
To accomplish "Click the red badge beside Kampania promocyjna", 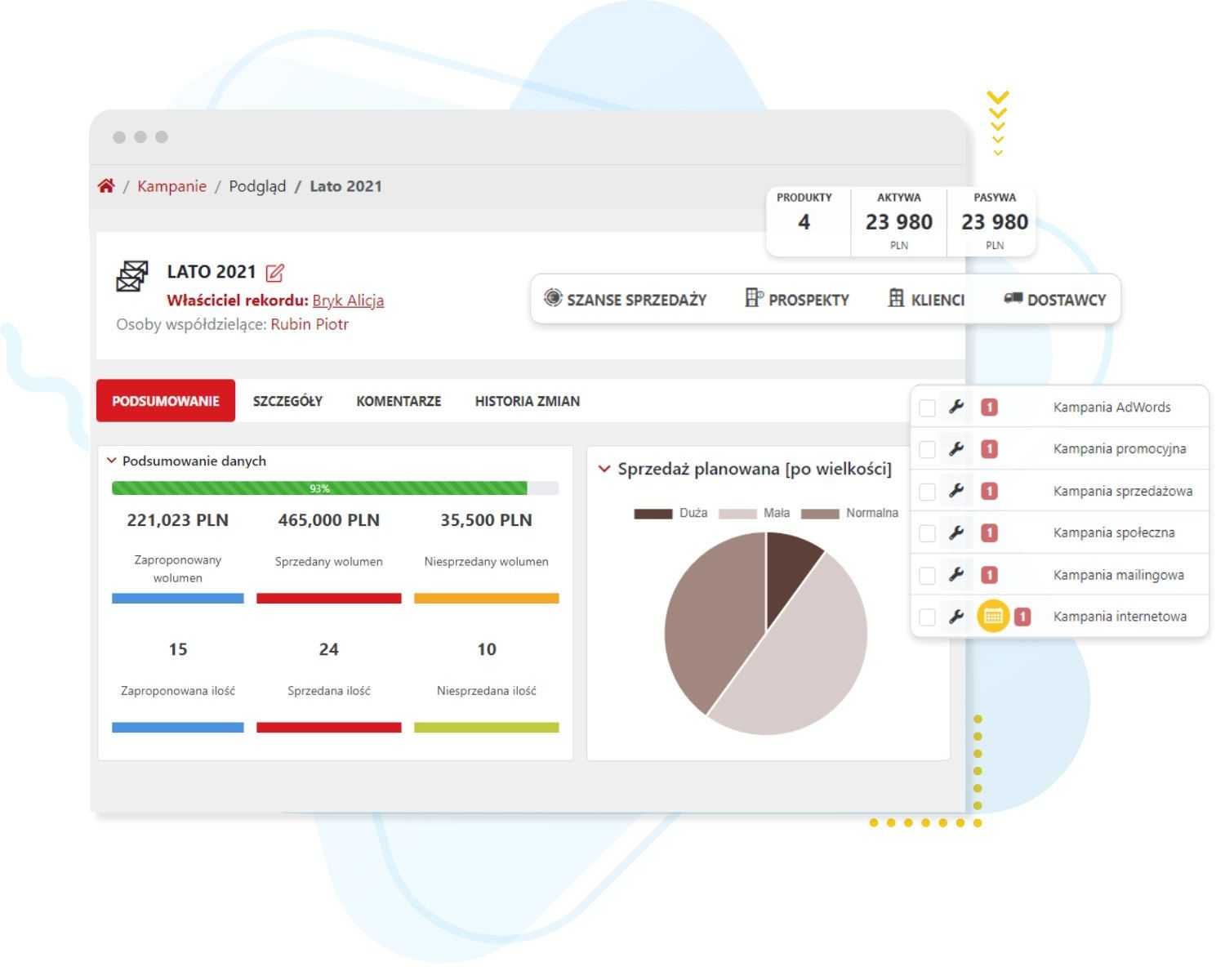I will (x=989, y=449).
